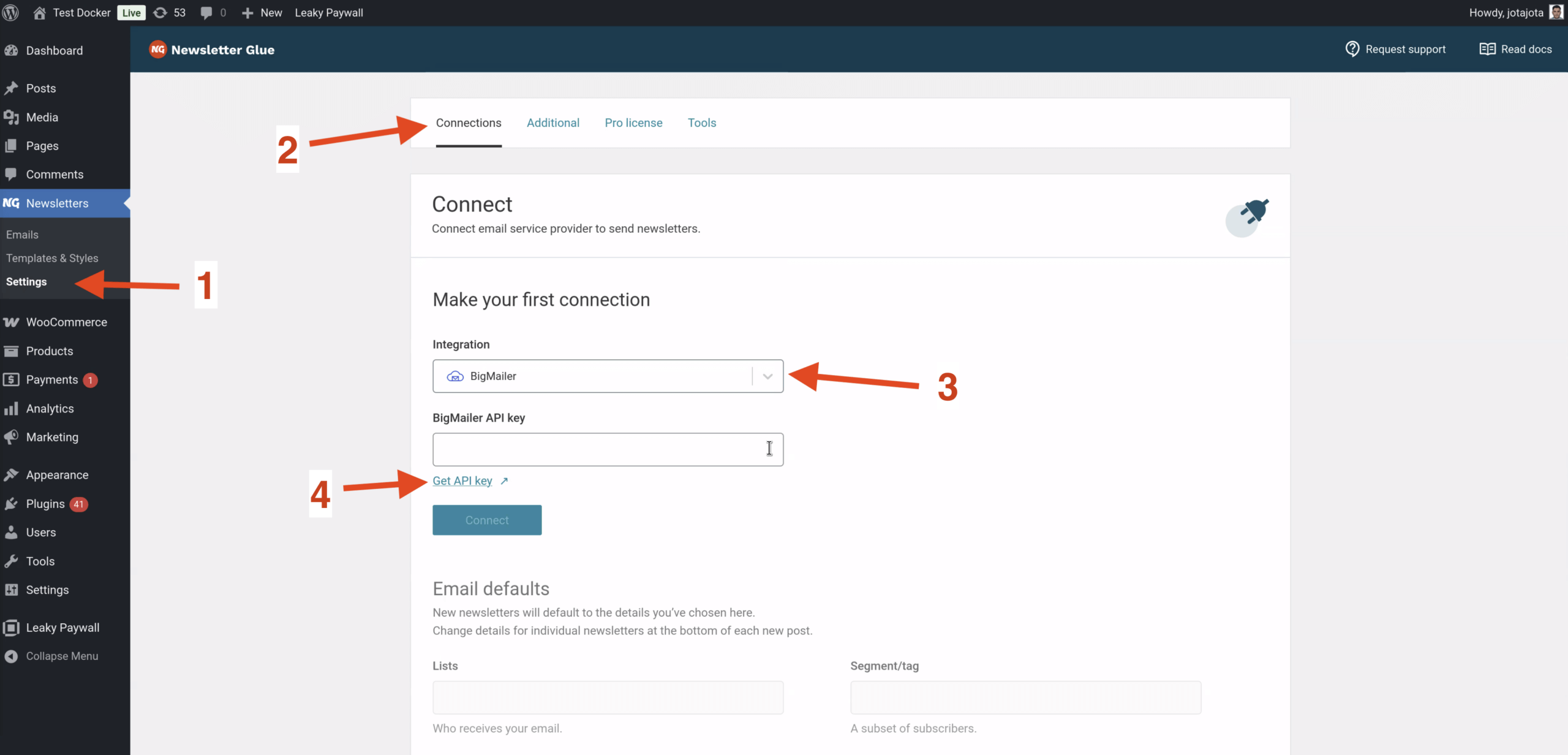The width and height of the screenshot is (1568, 755).
Task: Collapse the admin sidebar menu
Action: click(x=61, y=656)
